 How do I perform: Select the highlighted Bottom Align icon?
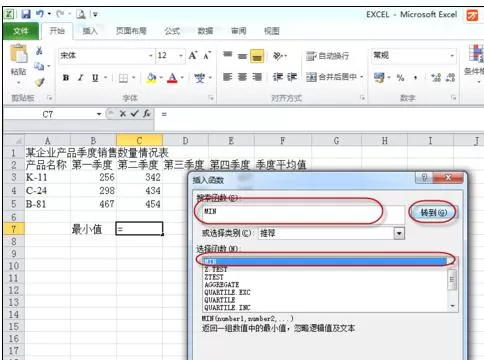pyautogui.click(x=257, y=56)
